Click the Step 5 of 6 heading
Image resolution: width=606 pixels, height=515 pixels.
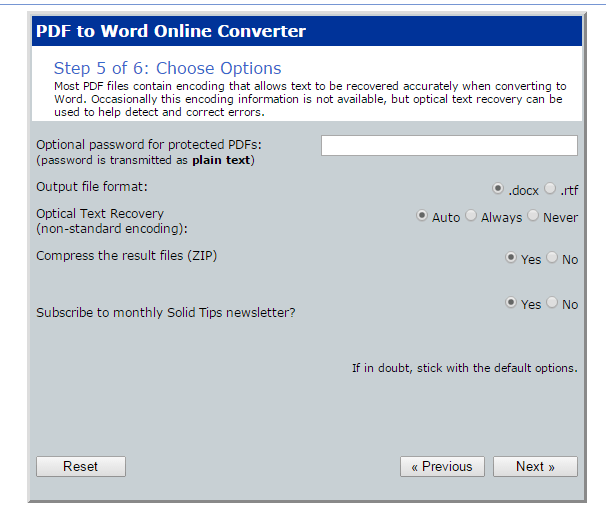(167, 69)
